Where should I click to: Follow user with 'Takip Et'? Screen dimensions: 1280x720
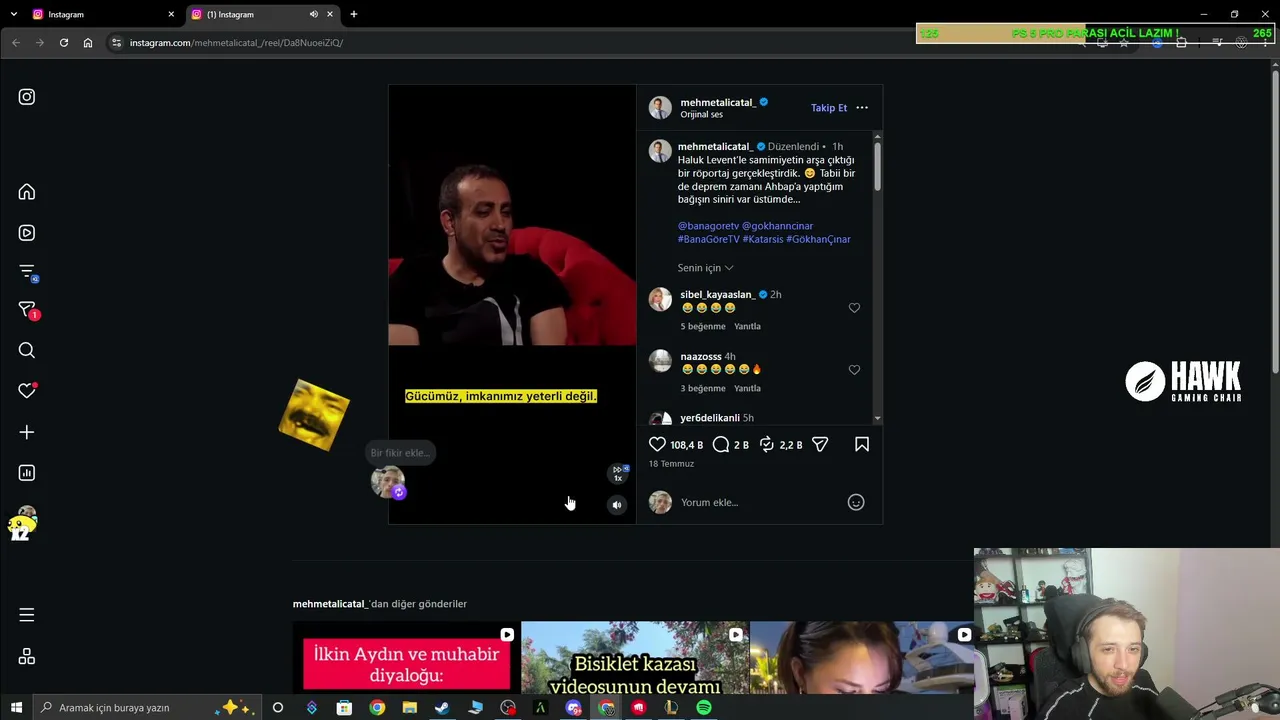coord(829,108)
